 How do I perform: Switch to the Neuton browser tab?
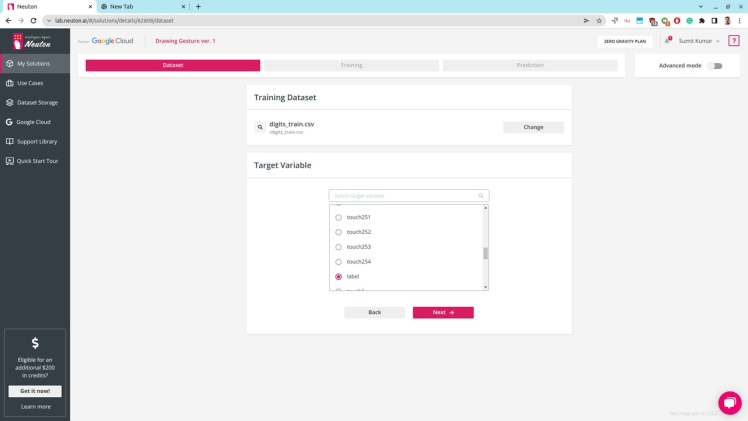coord(48,7)
